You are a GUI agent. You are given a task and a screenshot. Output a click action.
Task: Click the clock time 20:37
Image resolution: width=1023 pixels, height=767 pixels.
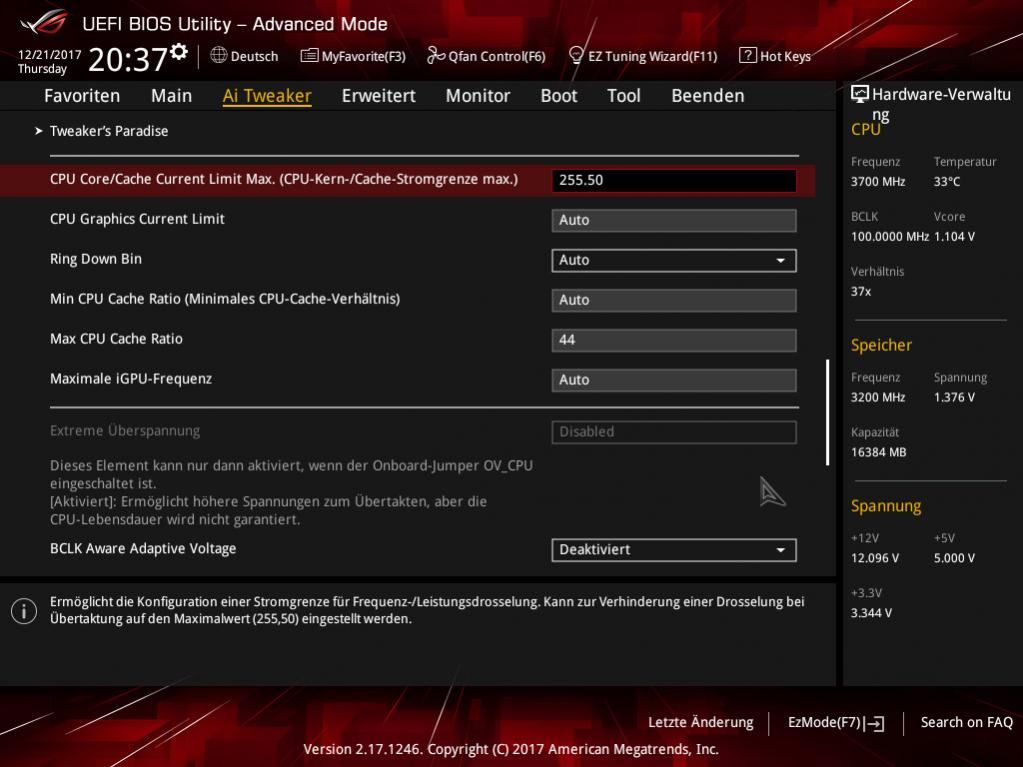pyautogui.click(x=128, y=59)
